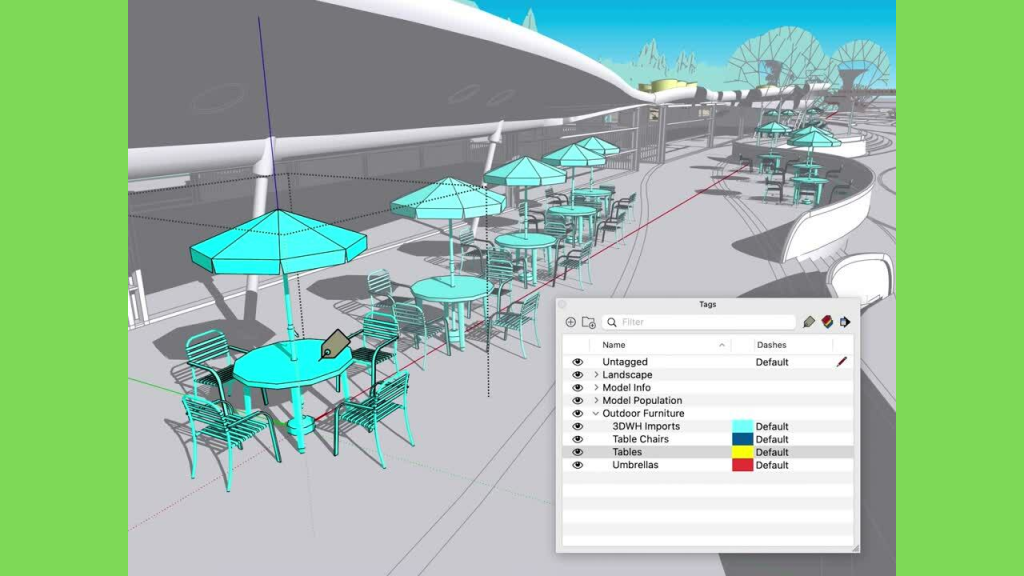Viewport: 1024px width, 576px height.
Task: Expand the Model Population folder
Action: 596,400
